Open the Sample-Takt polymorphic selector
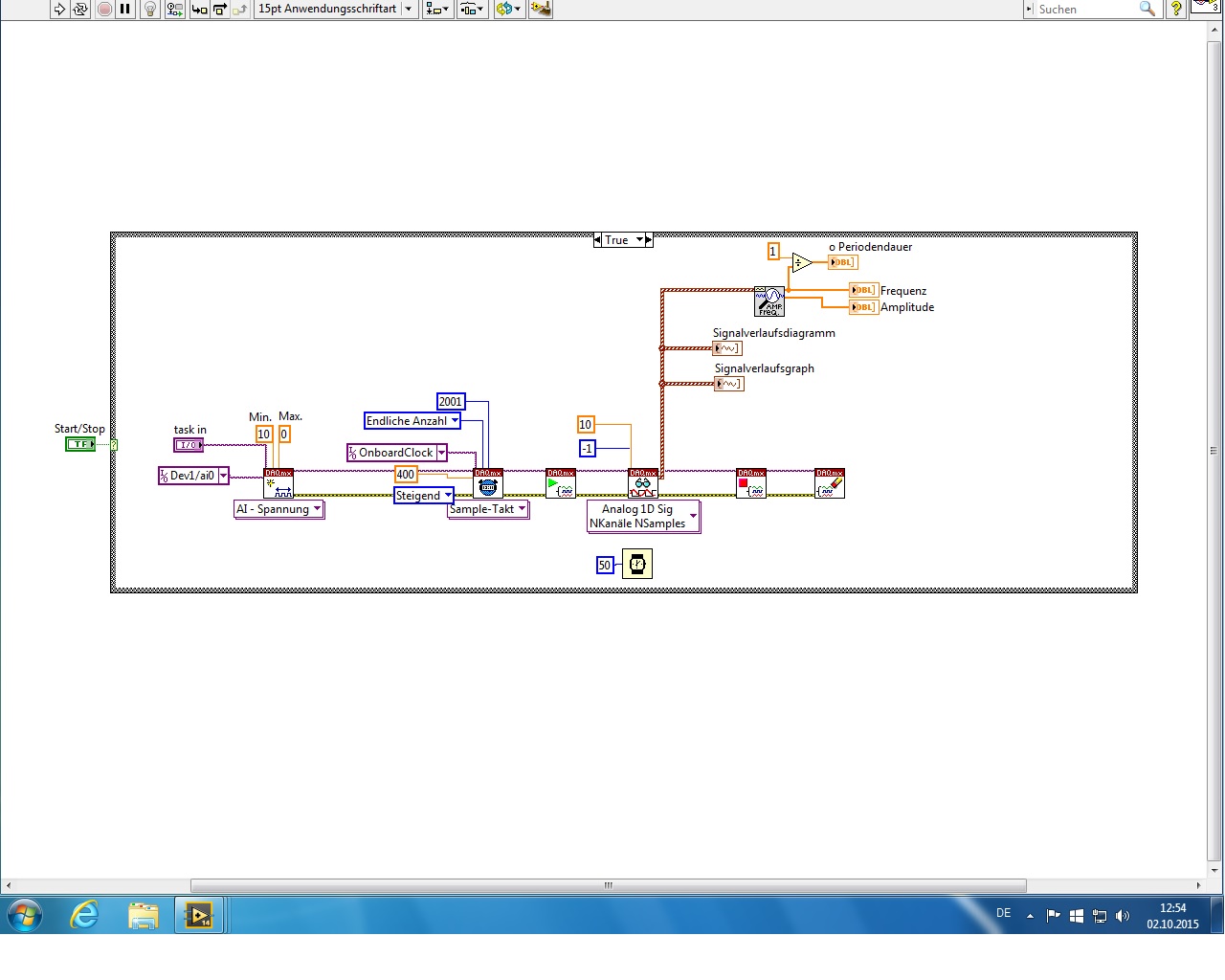The height and width of the screenshot is (980, 1225). (x=488, y=509)
